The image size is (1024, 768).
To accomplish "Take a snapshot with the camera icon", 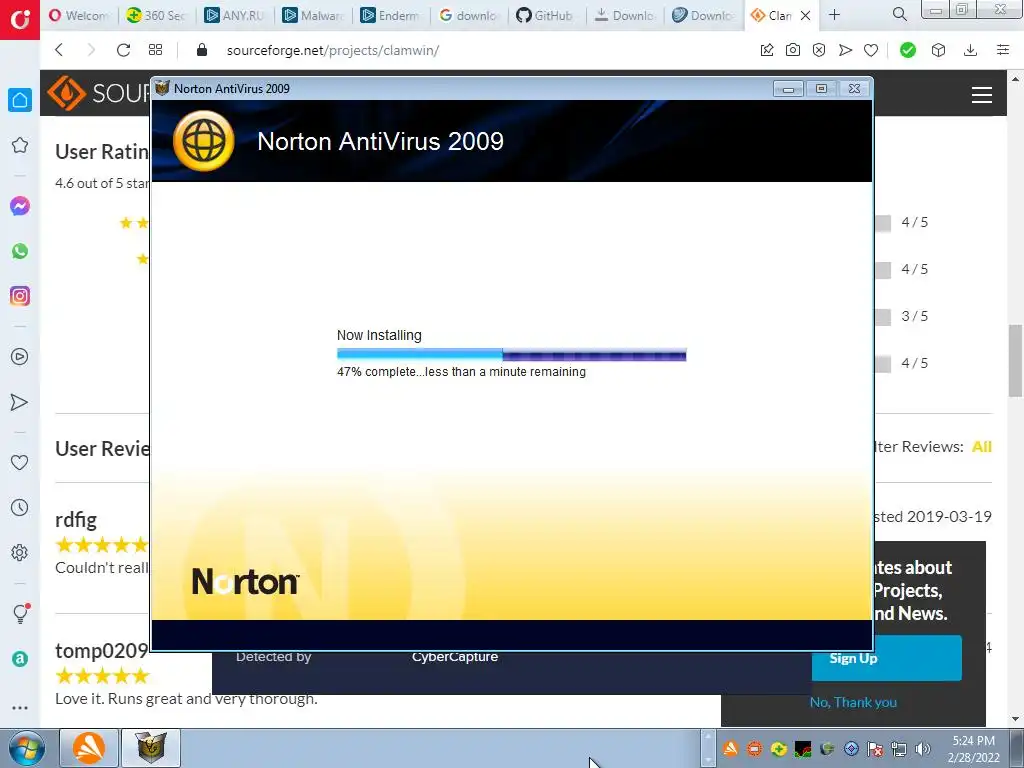I will point(793,50).
